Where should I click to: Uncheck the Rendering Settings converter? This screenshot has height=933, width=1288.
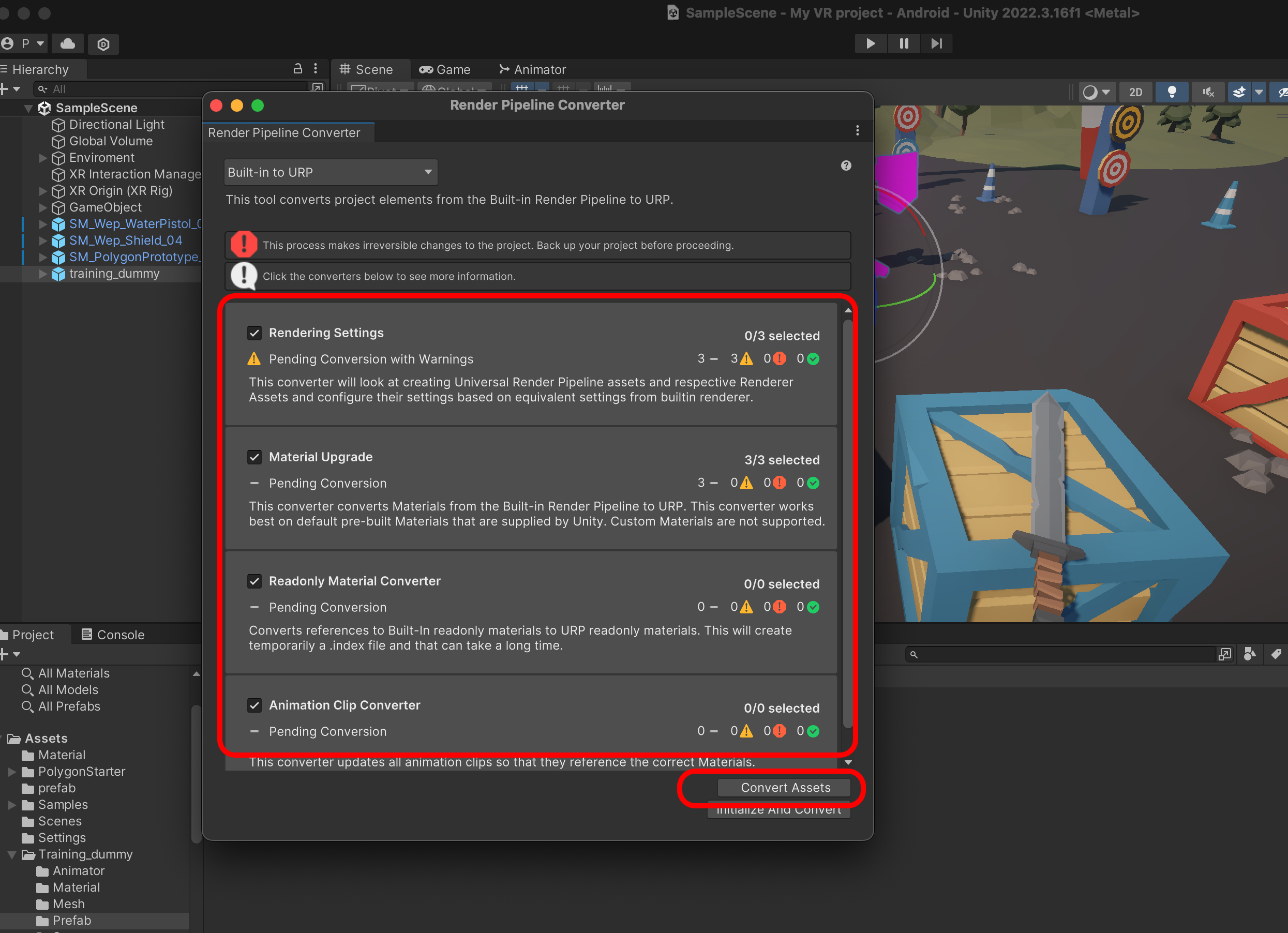coord(254,334)
